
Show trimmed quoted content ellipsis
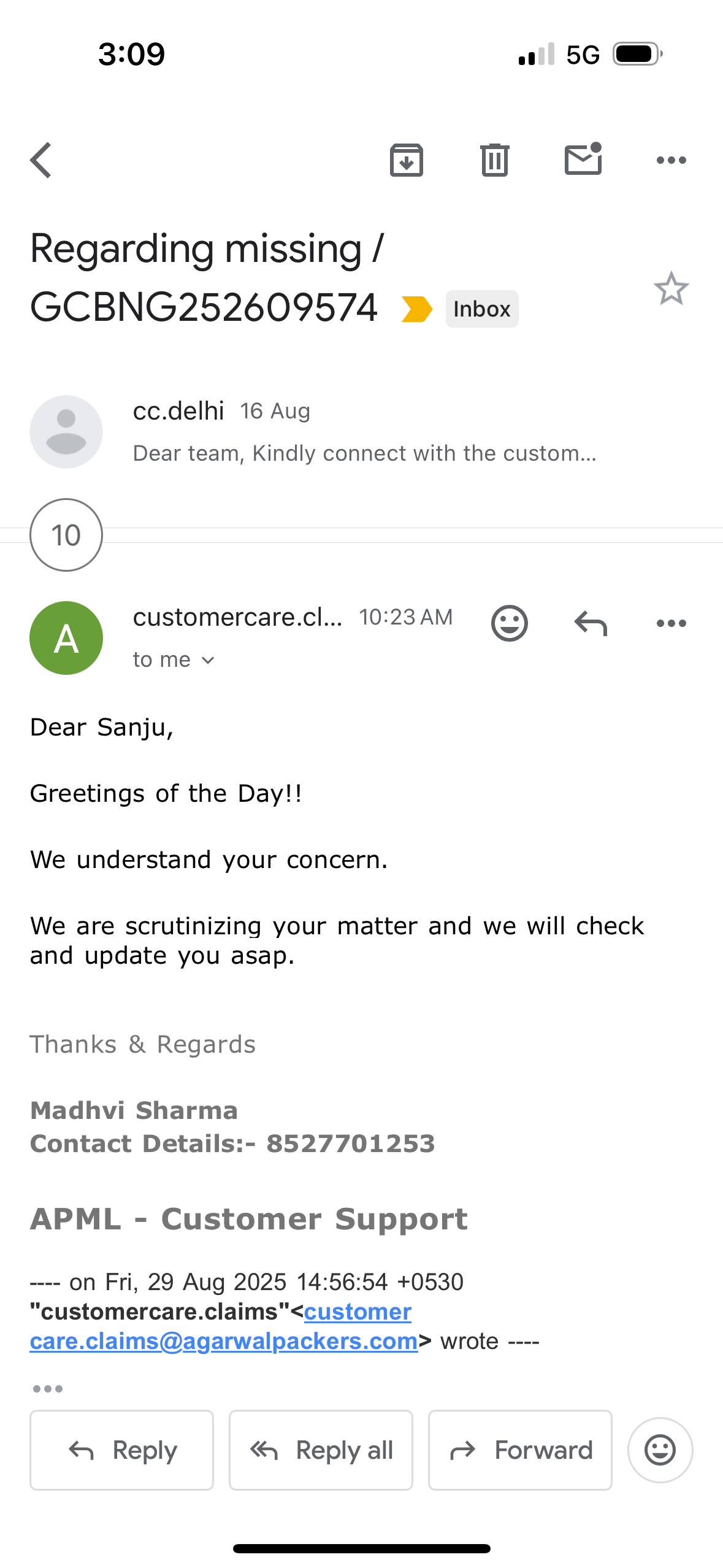[x=48, y=1389]
